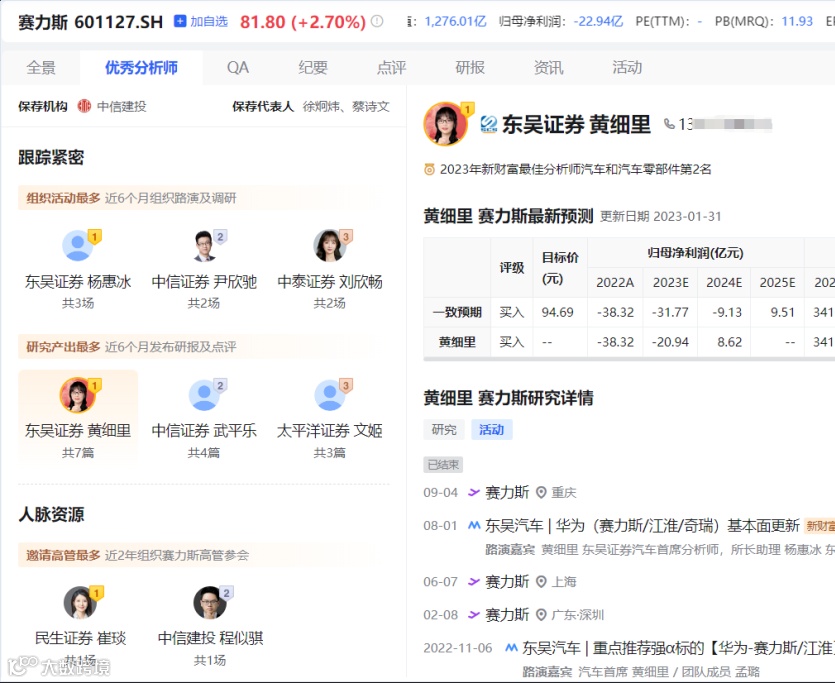Open 2022-11-06 东吴汽车 重点推荐 event
This screenshot has width=835, height=683.
678,648
